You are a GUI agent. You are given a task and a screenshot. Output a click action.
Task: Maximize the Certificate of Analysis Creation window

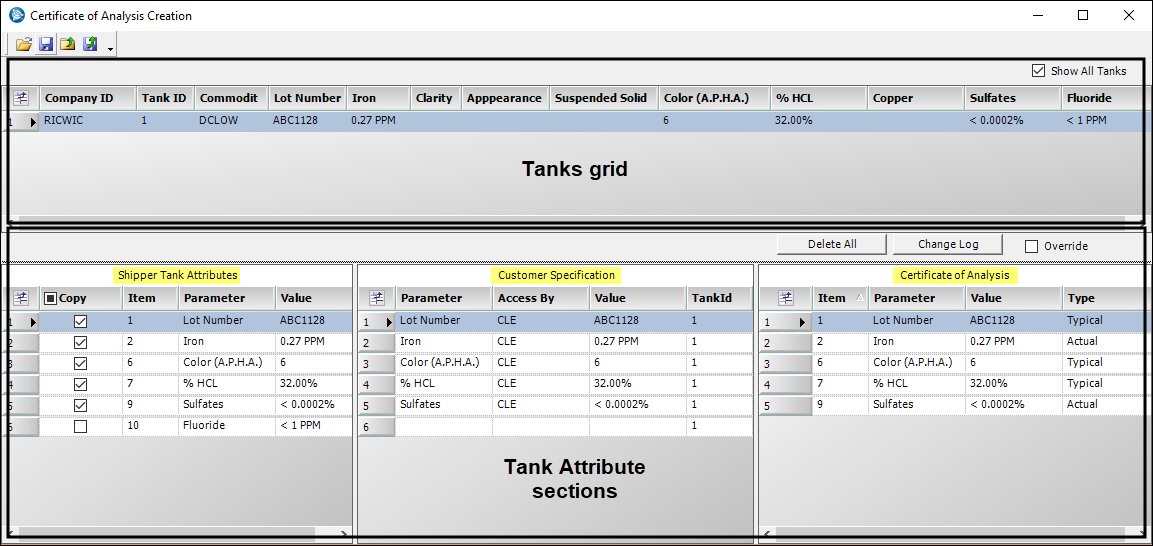click(x=1082, y=15)
